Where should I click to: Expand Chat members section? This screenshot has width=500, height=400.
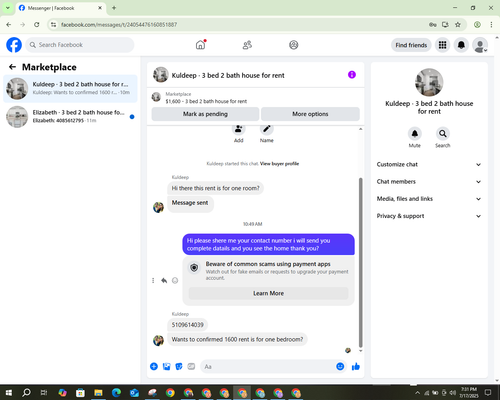click(x=429, y=182)
